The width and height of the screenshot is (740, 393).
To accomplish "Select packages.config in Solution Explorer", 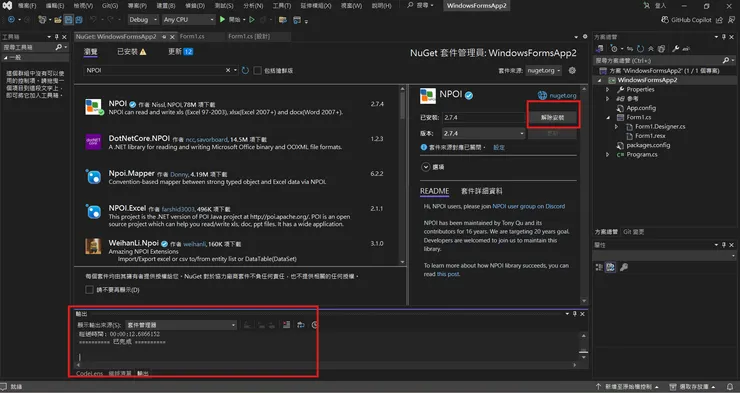I will click(648, 145).
